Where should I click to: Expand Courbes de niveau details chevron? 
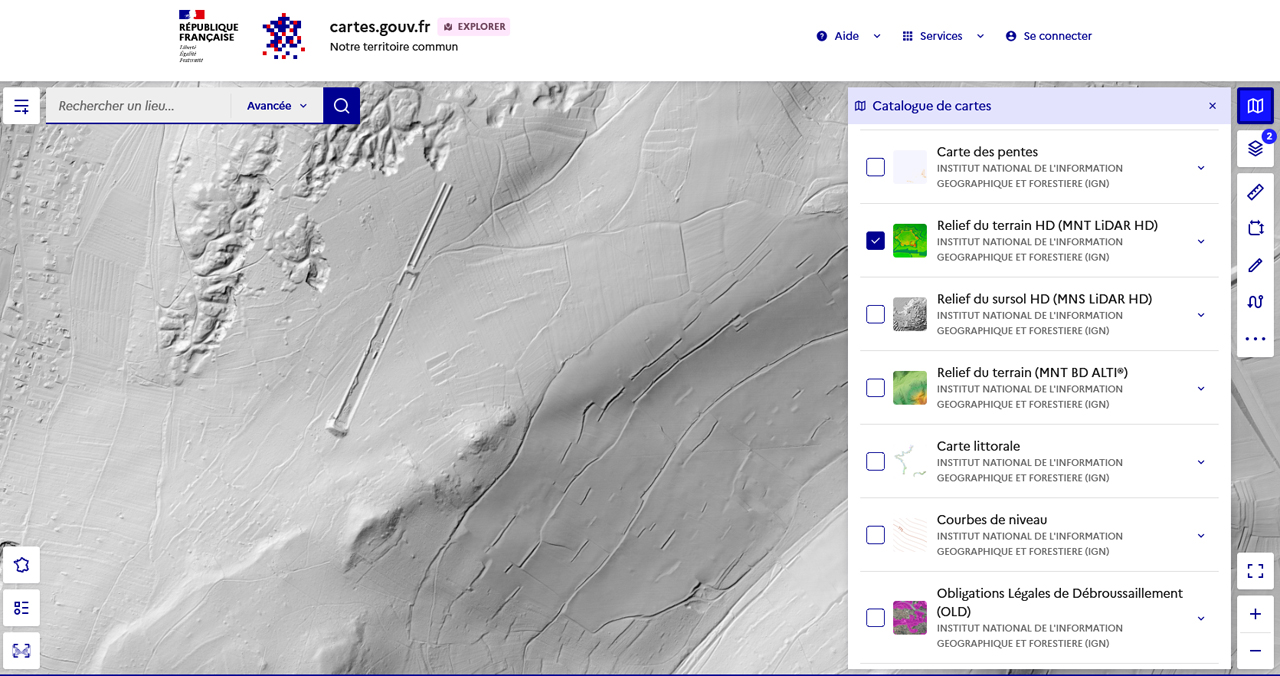click(1201, 535)
